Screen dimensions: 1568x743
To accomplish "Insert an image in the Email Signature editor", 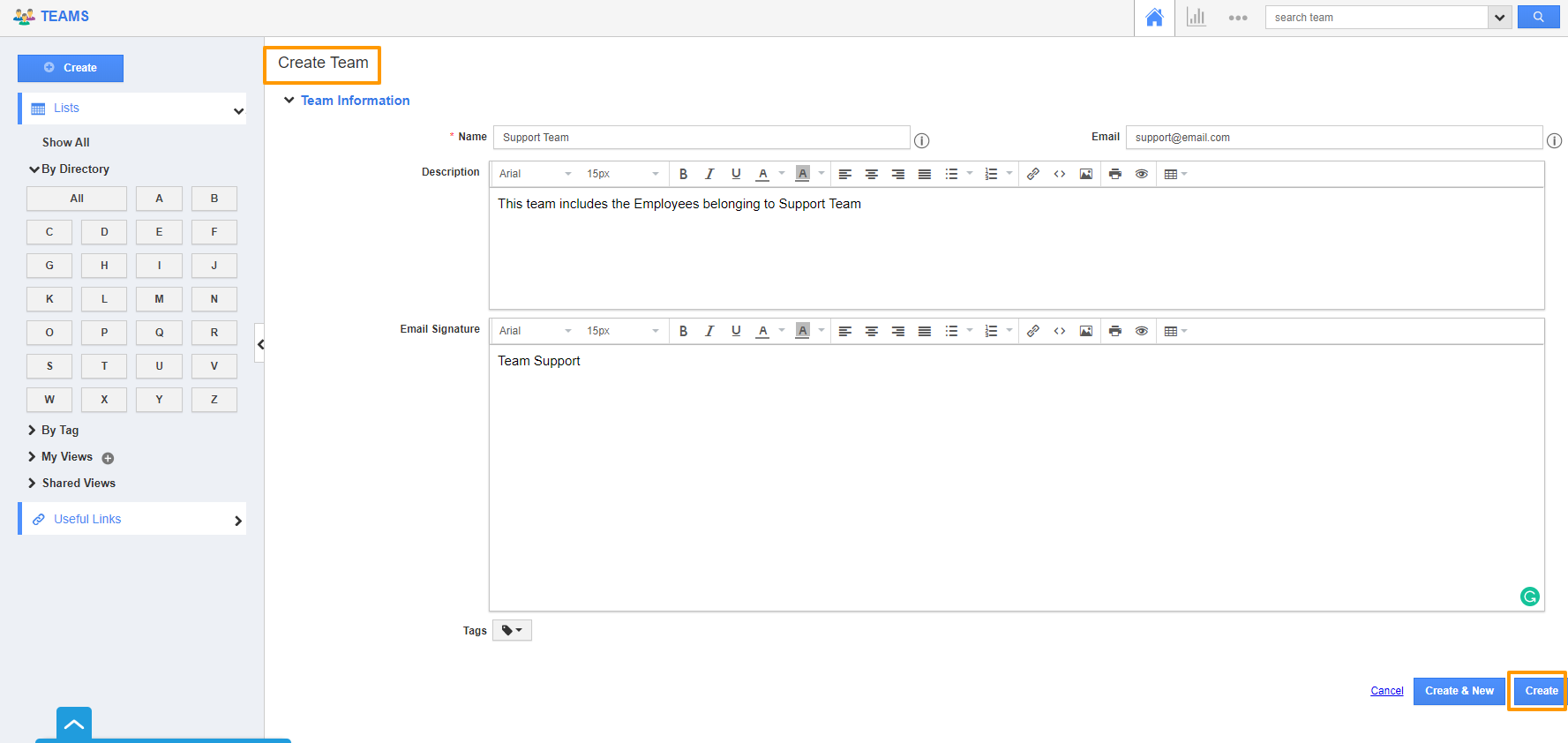I will coord(1085,331).
